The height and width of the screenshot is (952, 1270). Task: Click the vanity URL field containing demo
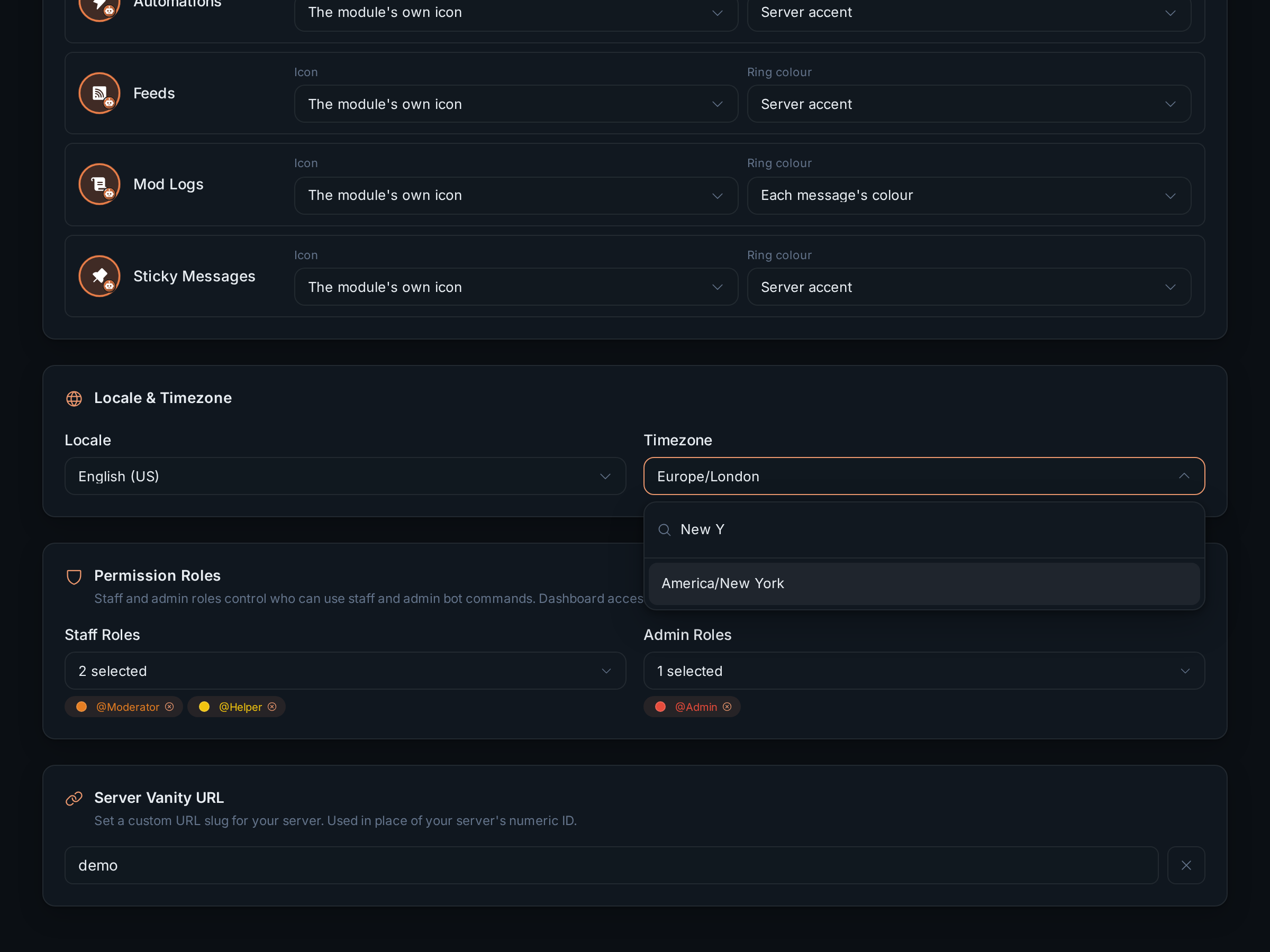612,865
